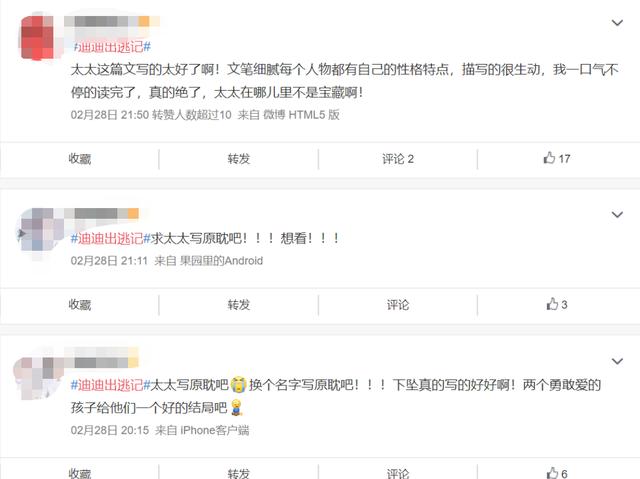Like the third post with 6 likes

(557, 473)
